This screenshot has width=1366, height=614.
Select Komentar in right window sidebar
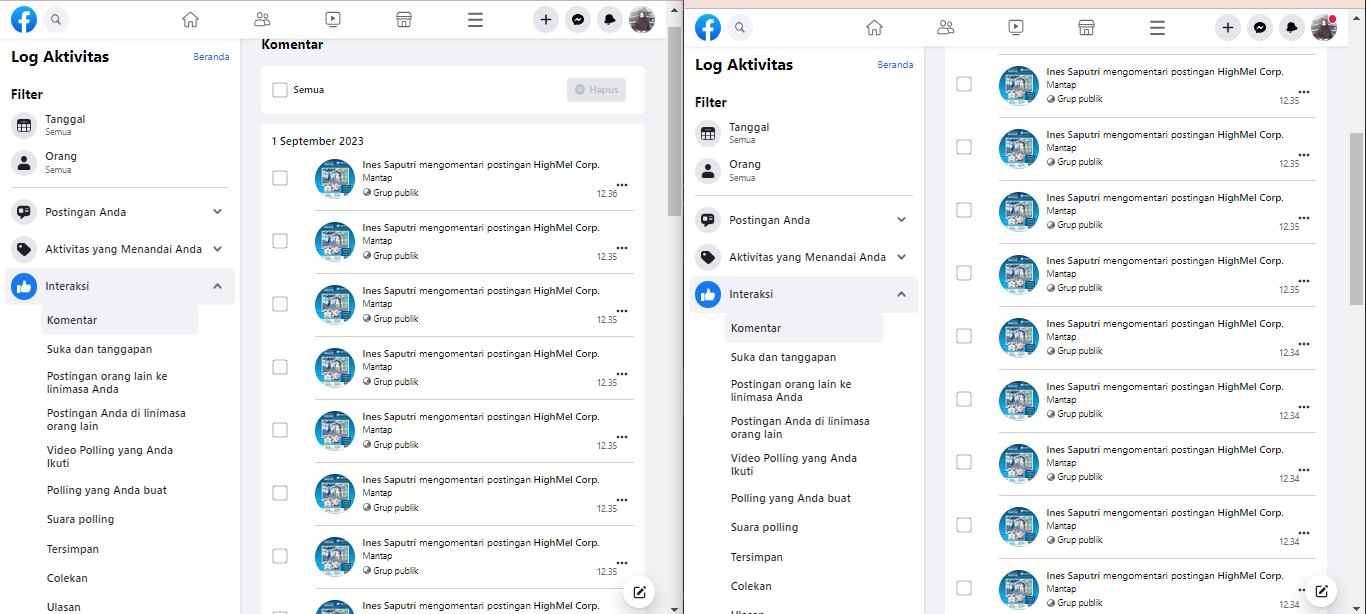click(x=804, y=328)
